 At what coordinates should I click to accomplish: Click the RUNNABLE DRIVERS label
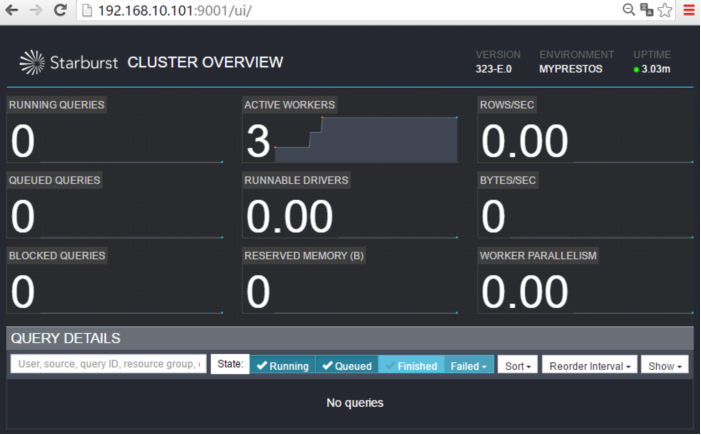point(296,180)
